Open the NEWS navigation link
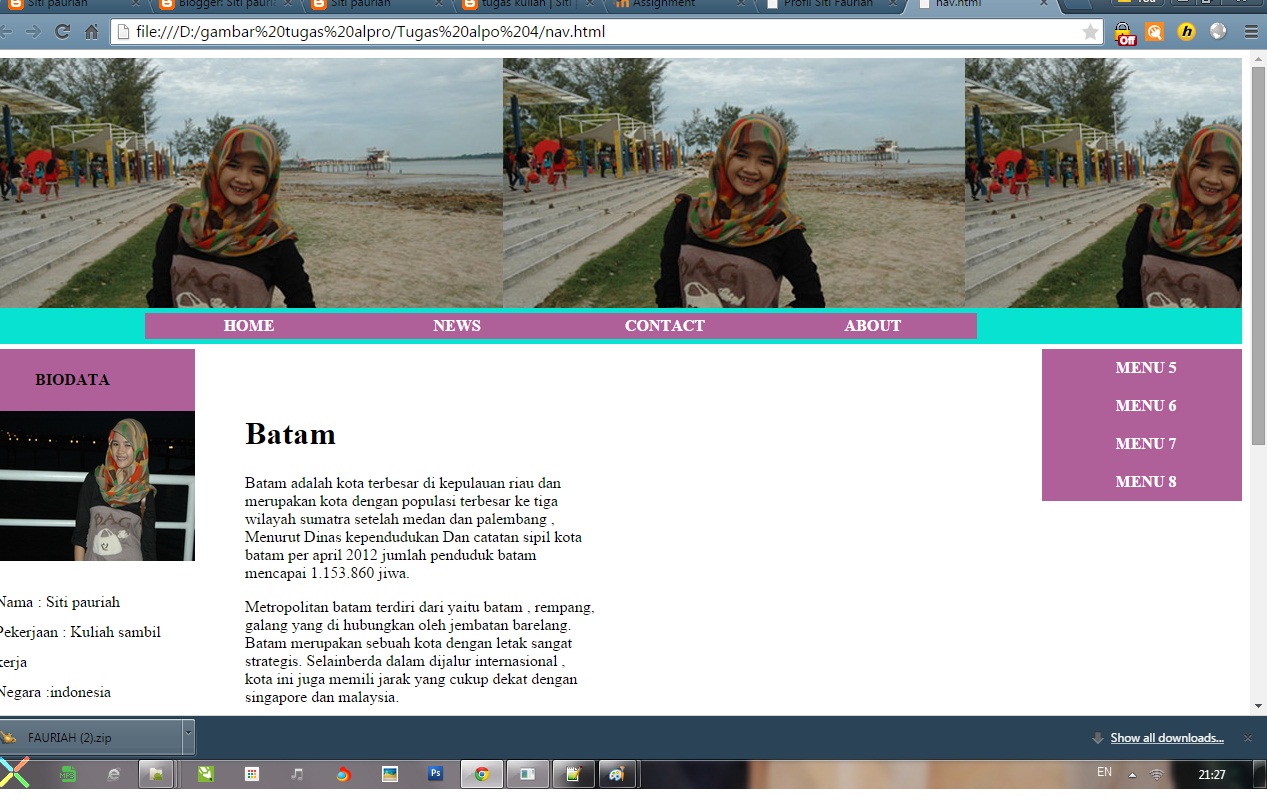This screenshot has height=800, width=1267. [457, 326]
